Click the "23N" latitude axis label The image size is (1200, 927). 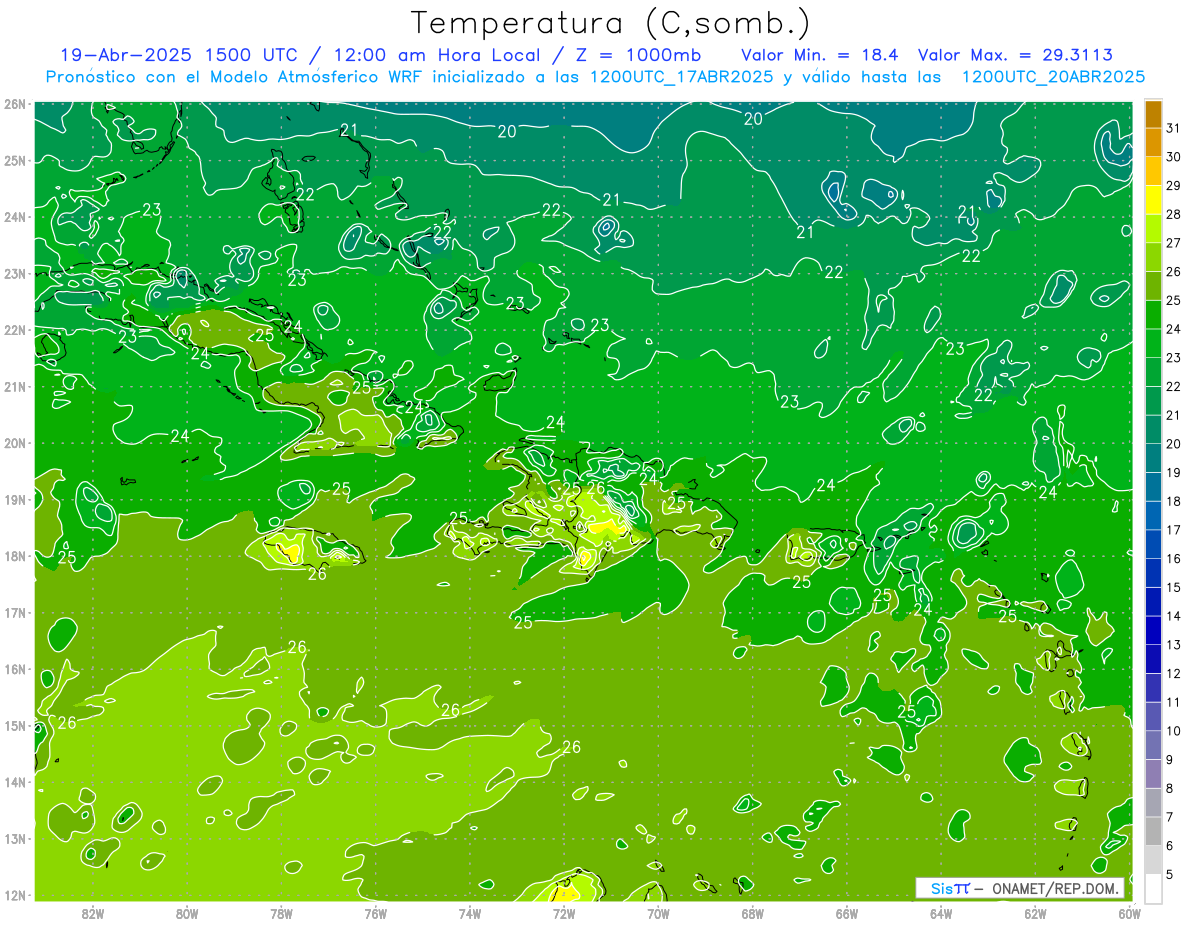(14, 274)
